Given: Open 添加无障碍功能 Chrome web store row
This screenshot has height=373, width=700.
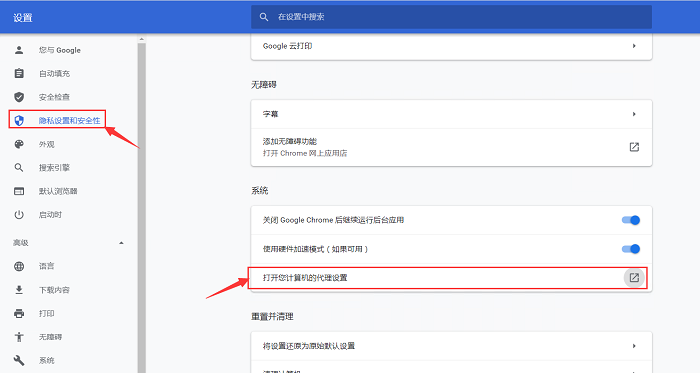Looking at the screenshot, I should (x=451, y=147).
